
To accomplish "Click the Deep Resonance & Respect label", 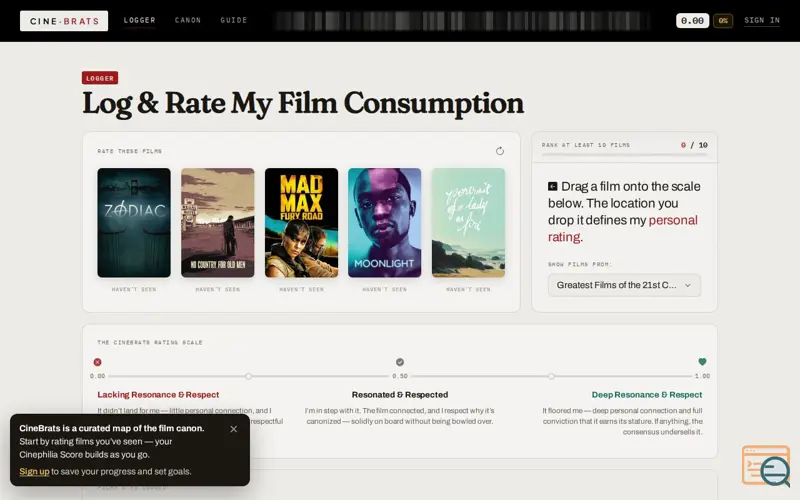I will pyautogui.click(x=647, y=395).
